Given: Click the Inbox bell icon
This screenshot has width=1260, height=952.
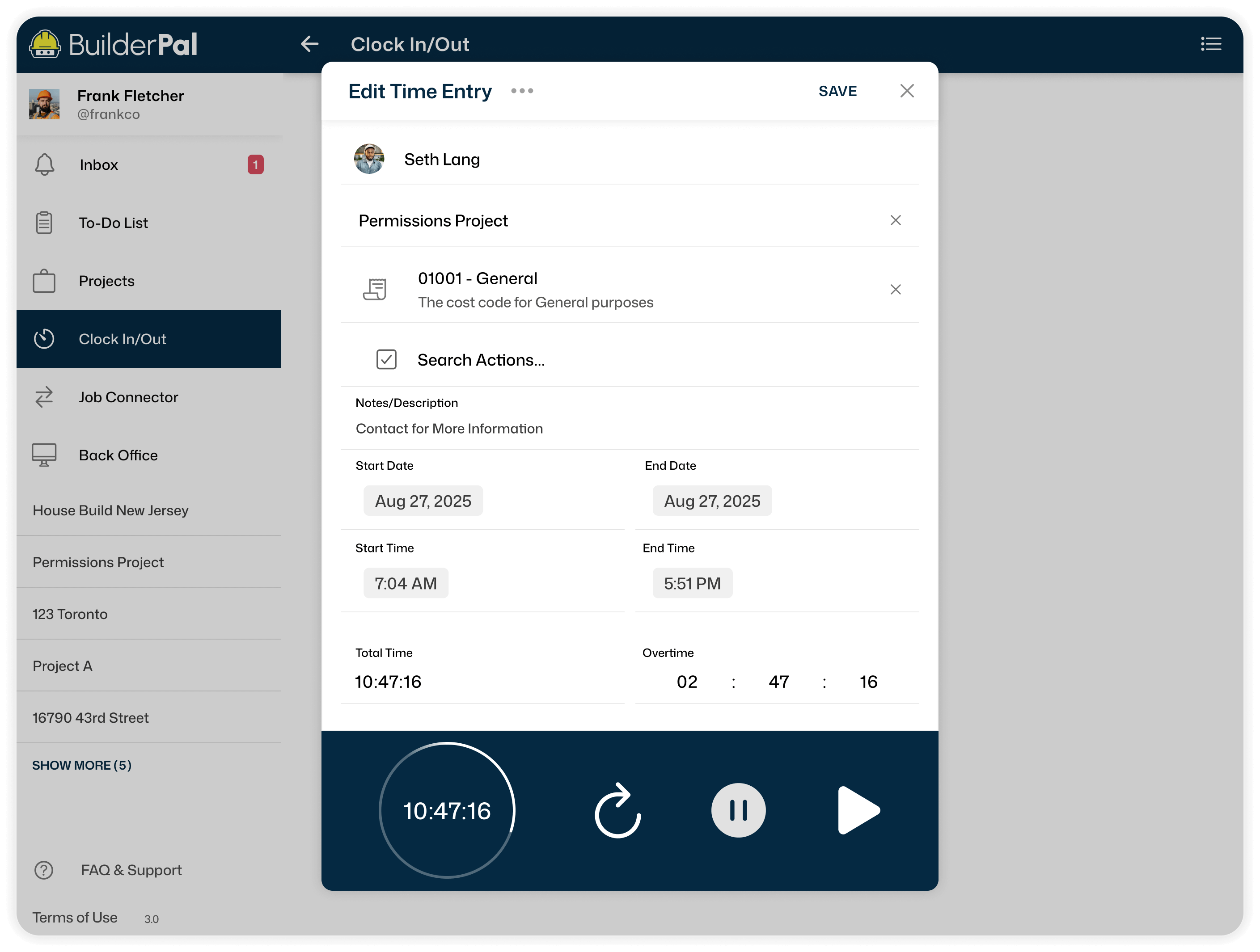Looking at the screenshot, I should [x=44, y=164].
